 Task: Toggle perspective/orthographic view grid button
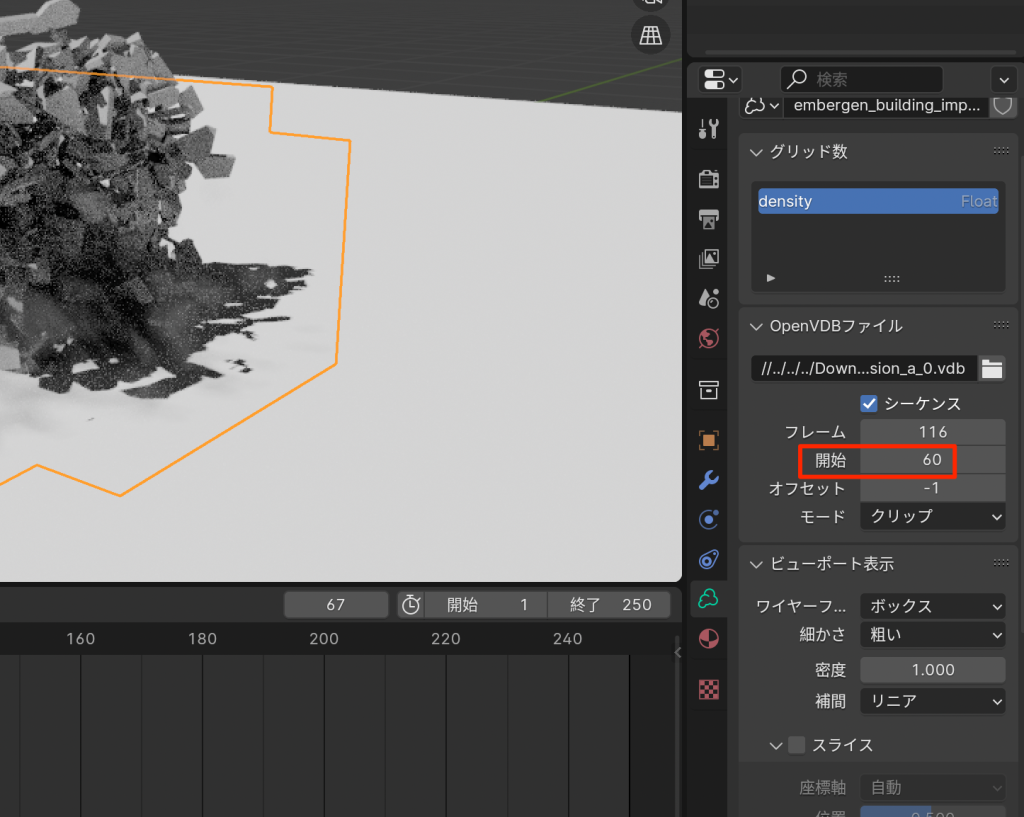pos(651,35)
